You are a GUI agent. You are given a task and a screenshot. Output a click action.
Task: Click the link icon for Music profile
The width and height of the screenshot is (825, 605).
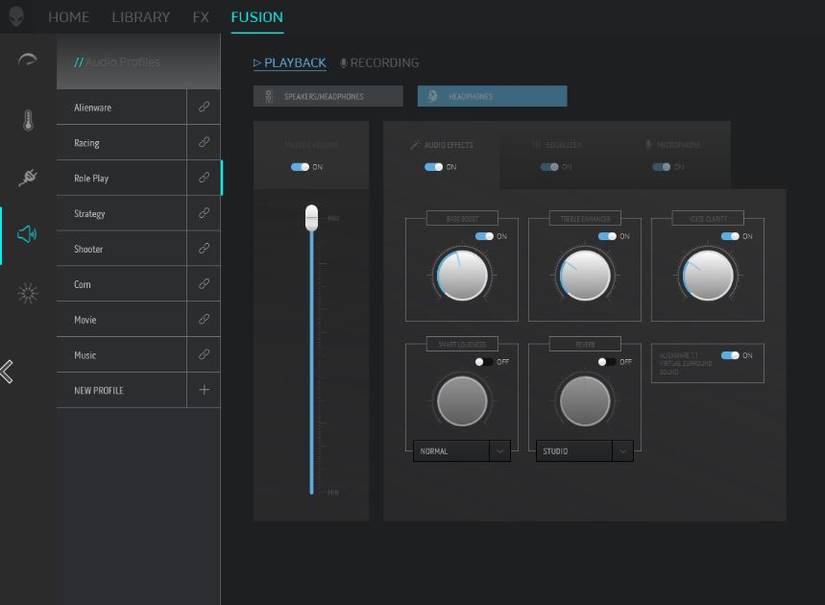[204, 355]
